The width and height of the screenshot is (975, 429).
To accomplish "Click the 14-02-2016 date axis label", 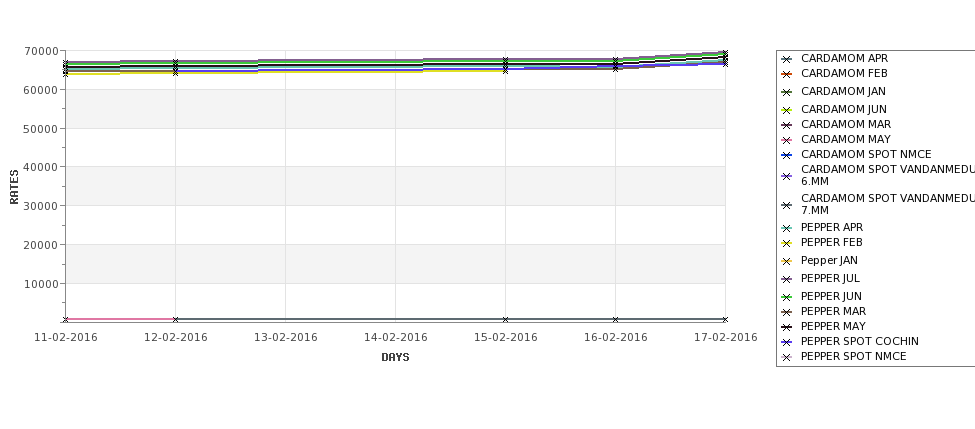I will [x=395, y=338].
